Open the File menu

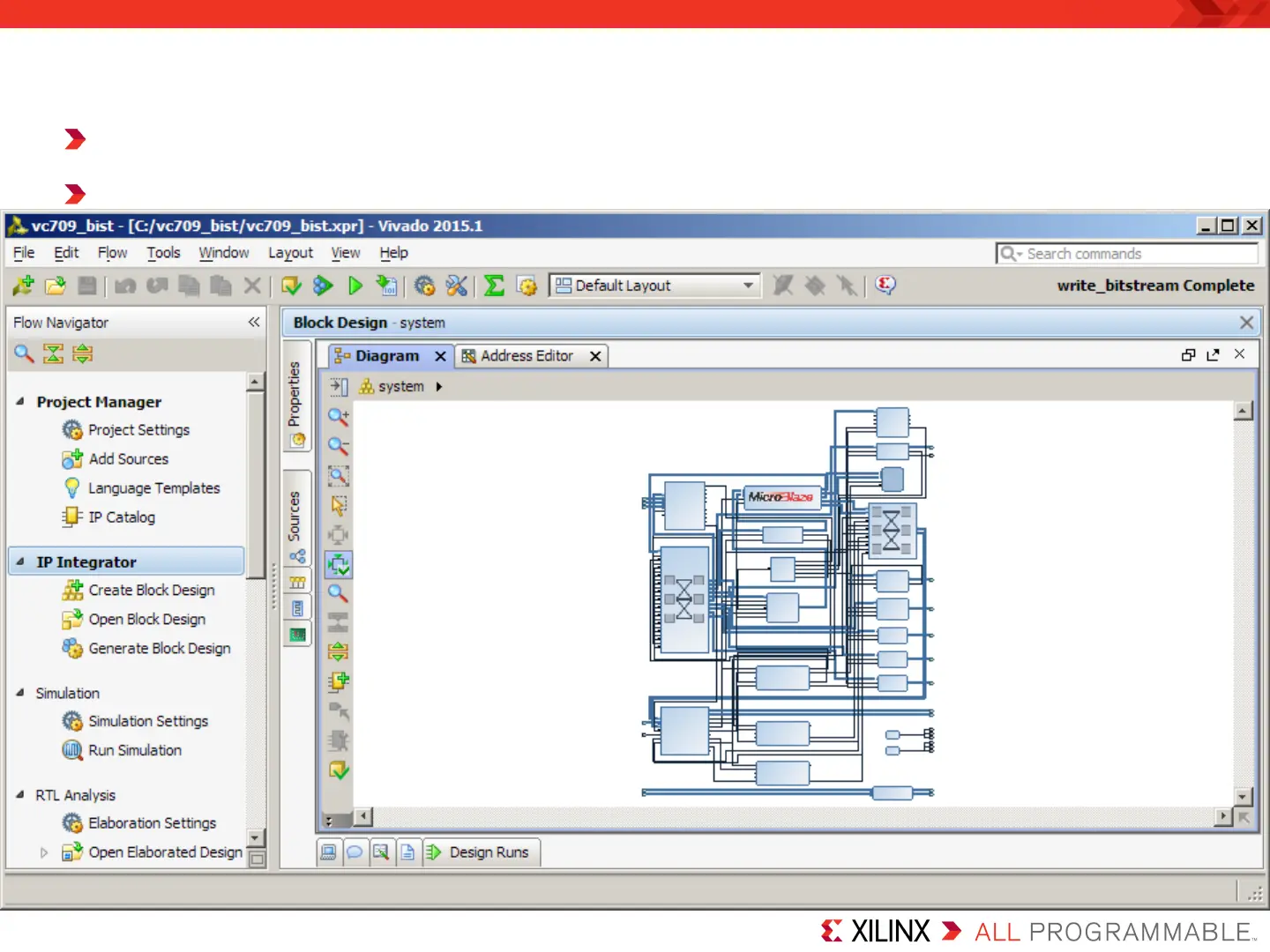(24, 253)
